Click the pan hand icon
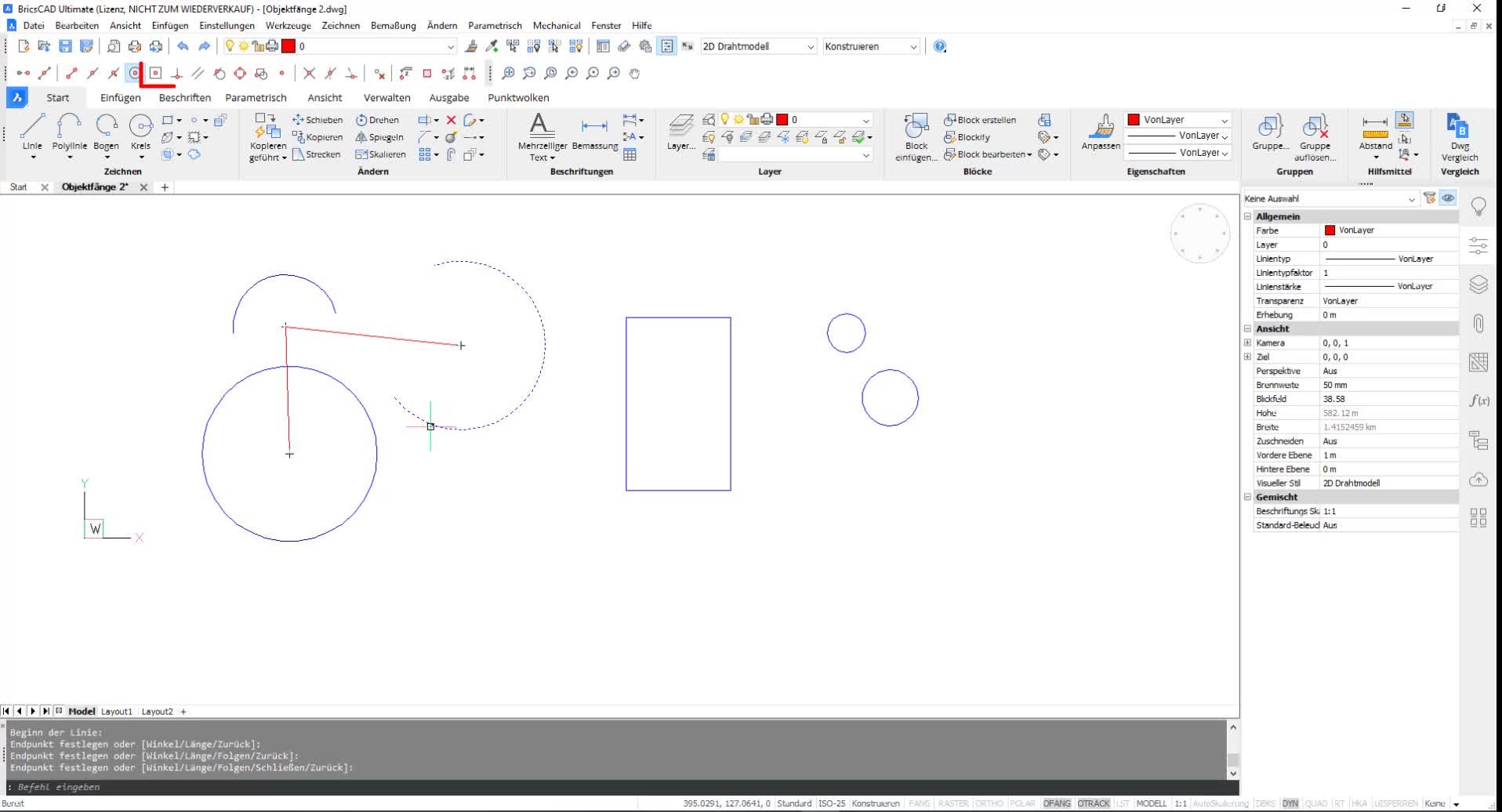The width and height of the screenshot is (1502, 812). coord(635,73)
